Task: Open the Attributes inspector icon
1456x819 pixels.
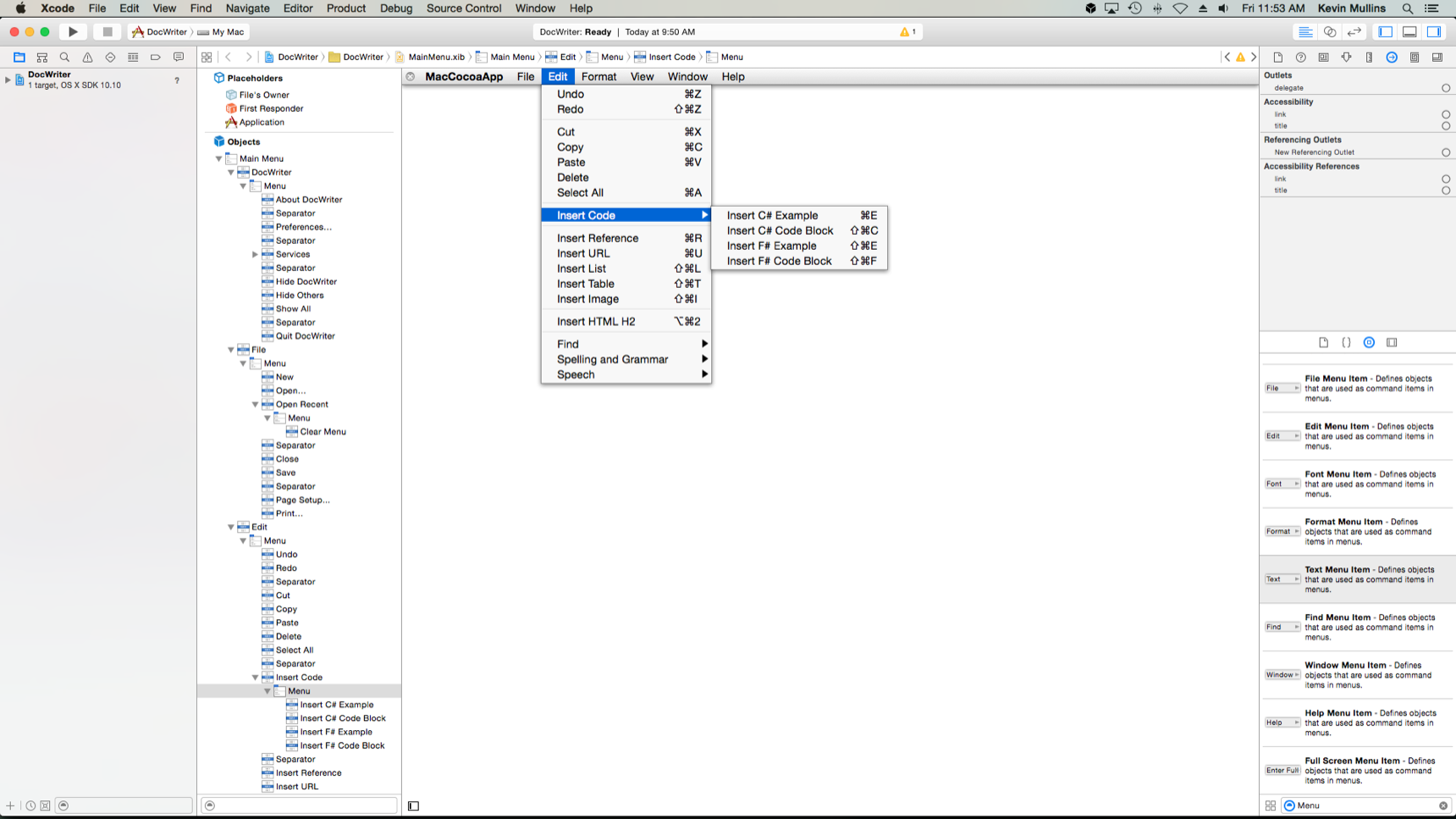Action: [x=1347, y=57]
